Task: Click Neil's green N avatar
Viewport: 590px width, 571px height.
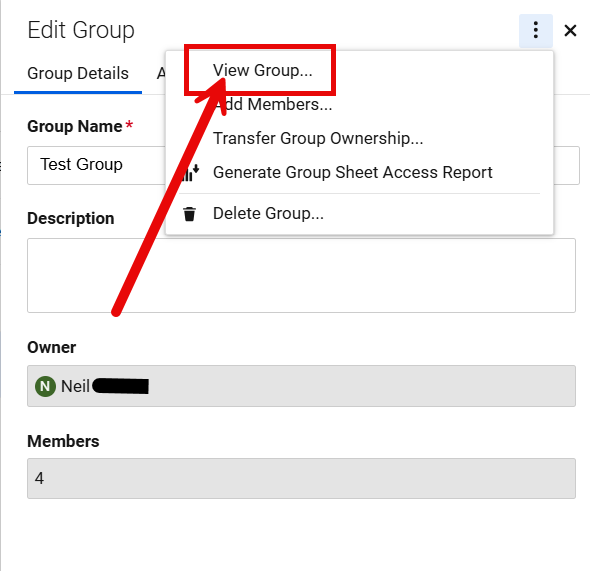Action: click(x=45, y=386)
